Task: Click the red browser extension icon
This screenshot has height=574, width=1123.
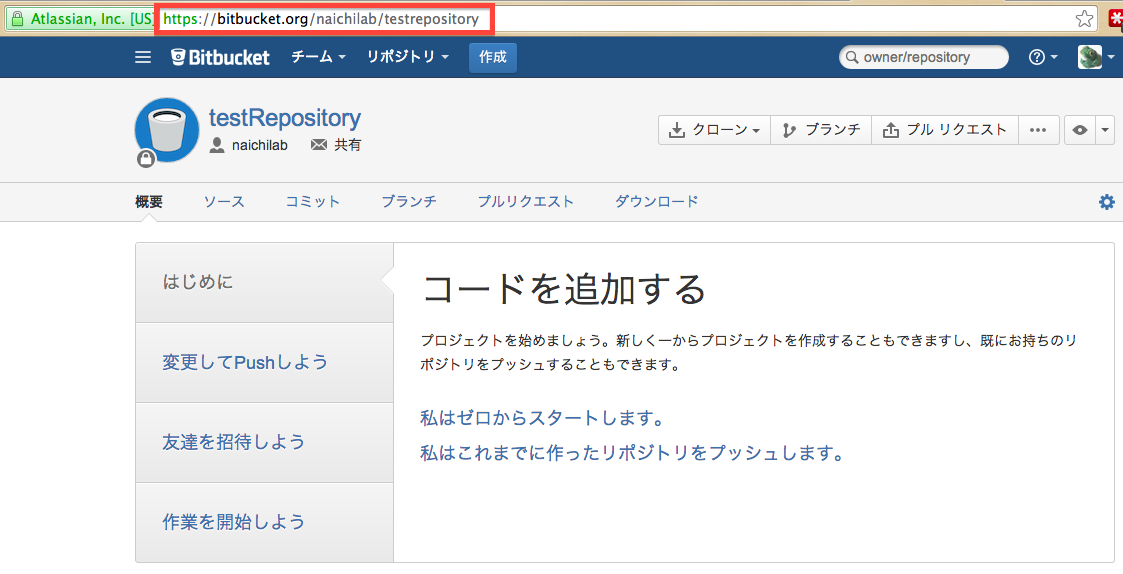Action: coord(1116,19)
